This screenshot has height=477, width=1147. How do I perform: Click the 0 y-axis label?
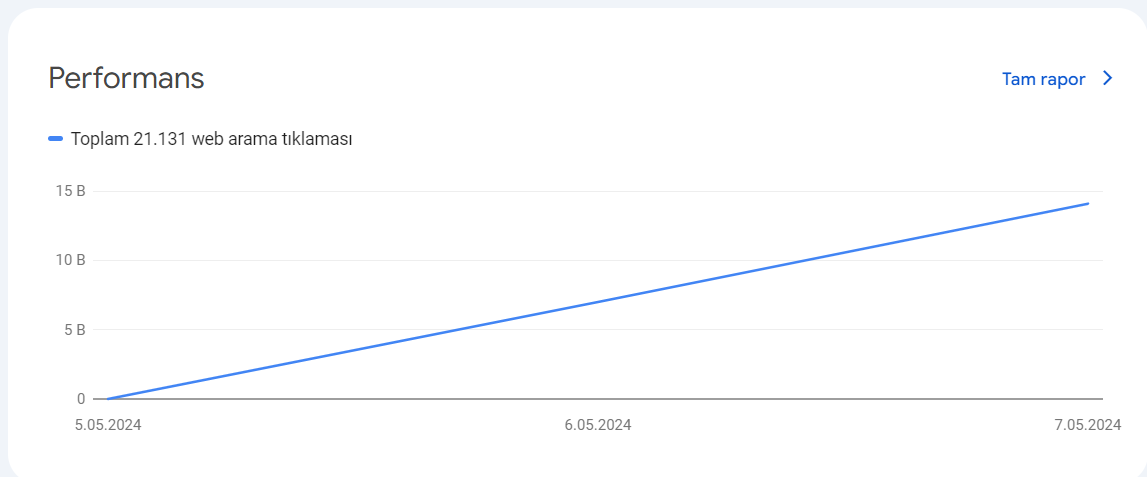[80, 399]
